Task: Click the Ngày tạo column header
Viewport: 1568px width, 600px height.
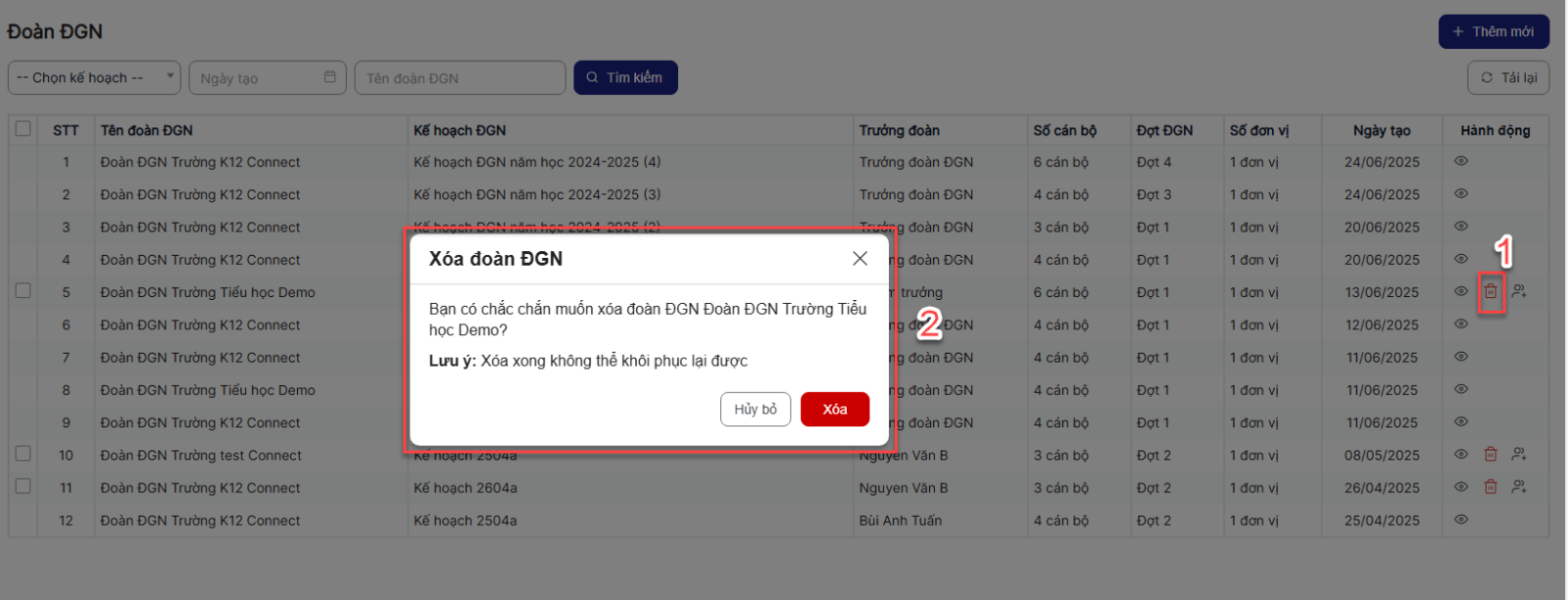Action: (1381, 130)
